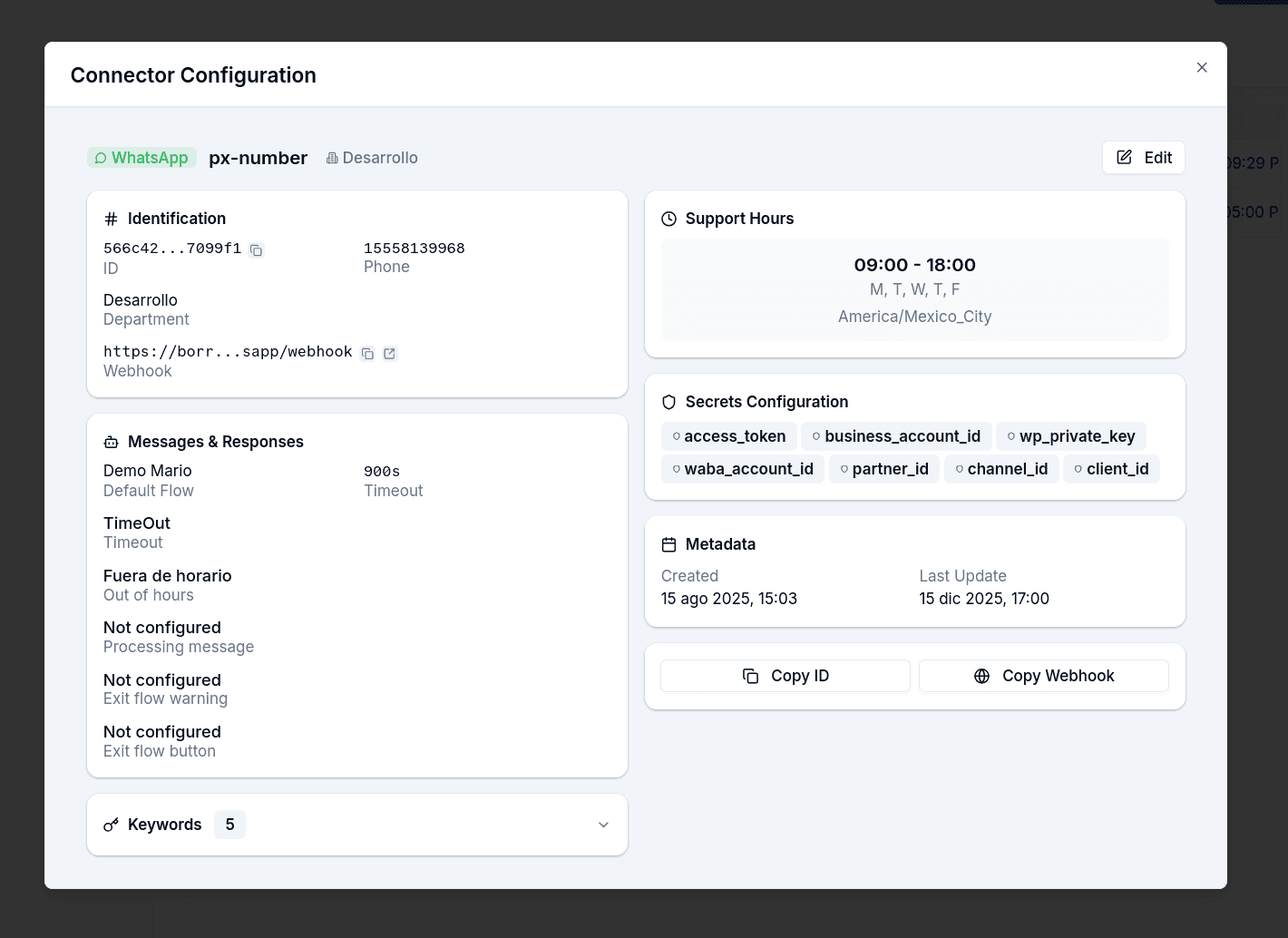Viewport: 1288px width, 938px height.
Task: Close the Connector Configuration dialog
Action: (1202, 67)
